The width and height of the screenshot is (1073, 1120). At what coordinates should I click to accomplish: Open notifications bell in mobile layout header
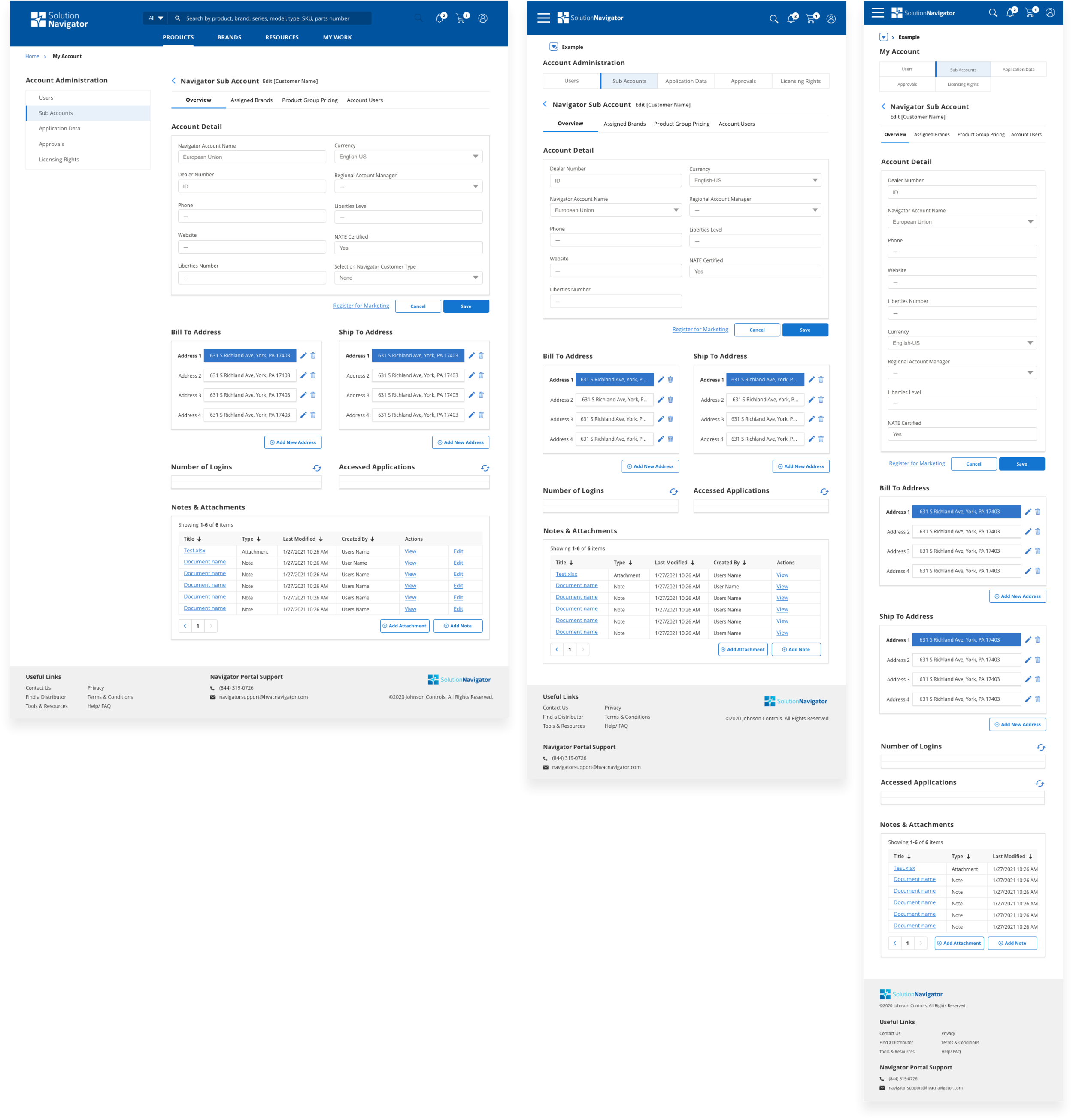pos(1011,12)
